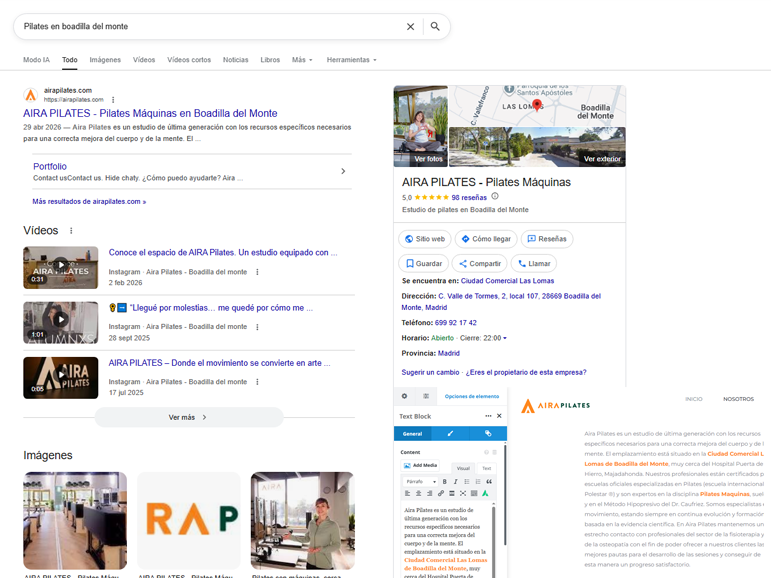
Task: Open the Noticias search tab
Action: pos(236,60)
